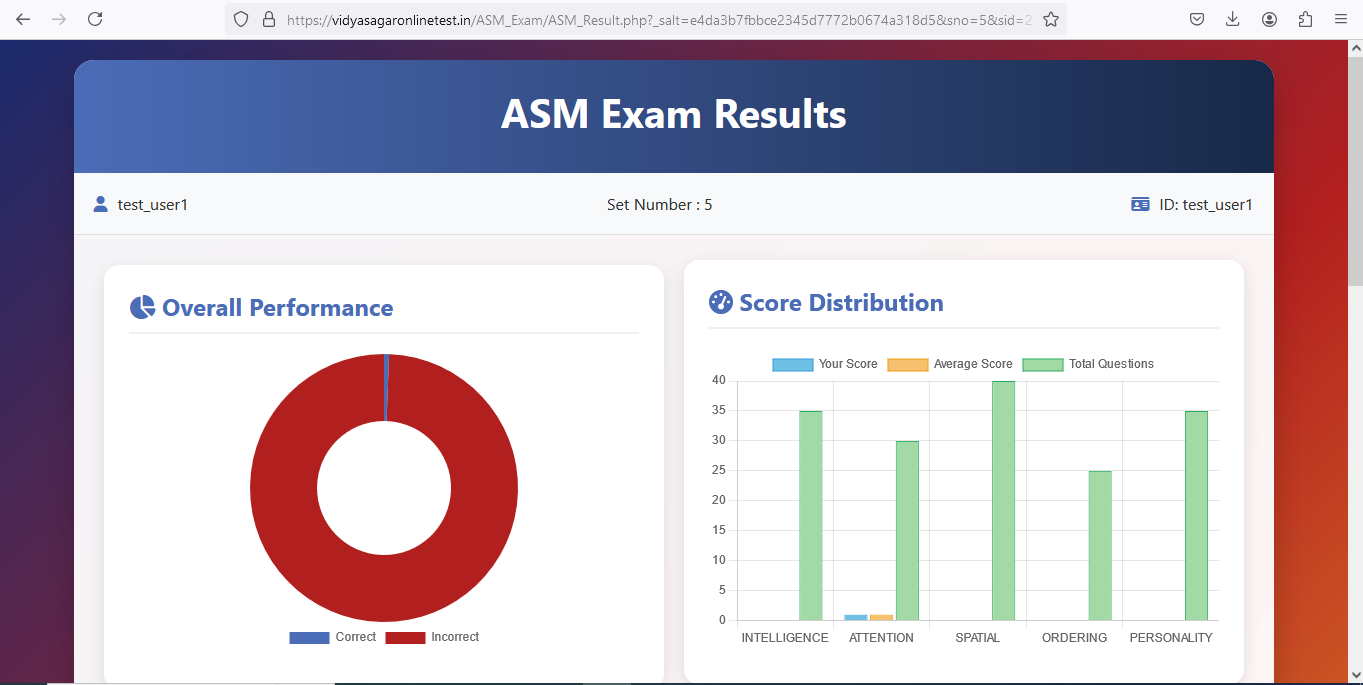Click the padlock site security icon
Viewport: 1363px width, 685px height.
[x=267, y=19]
